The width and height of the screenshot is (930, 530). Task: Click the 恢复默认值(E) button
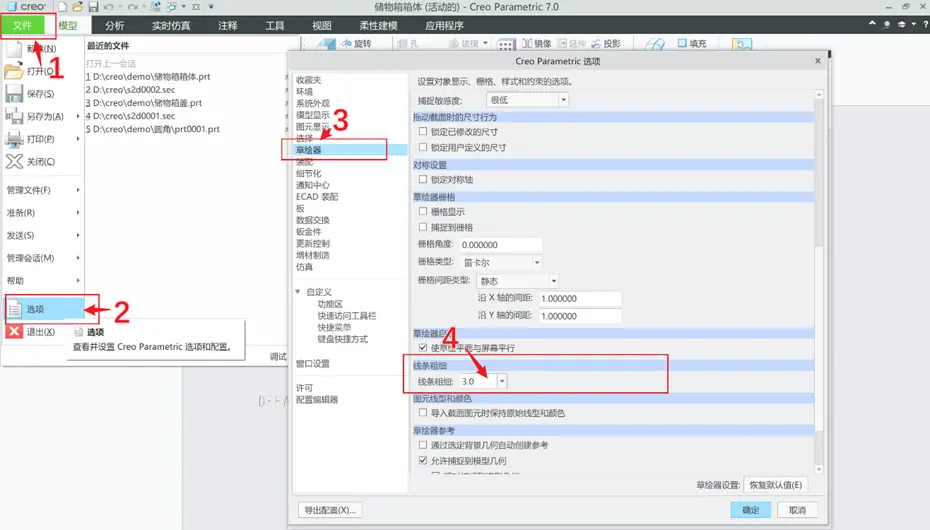click(x=775, y=485)
